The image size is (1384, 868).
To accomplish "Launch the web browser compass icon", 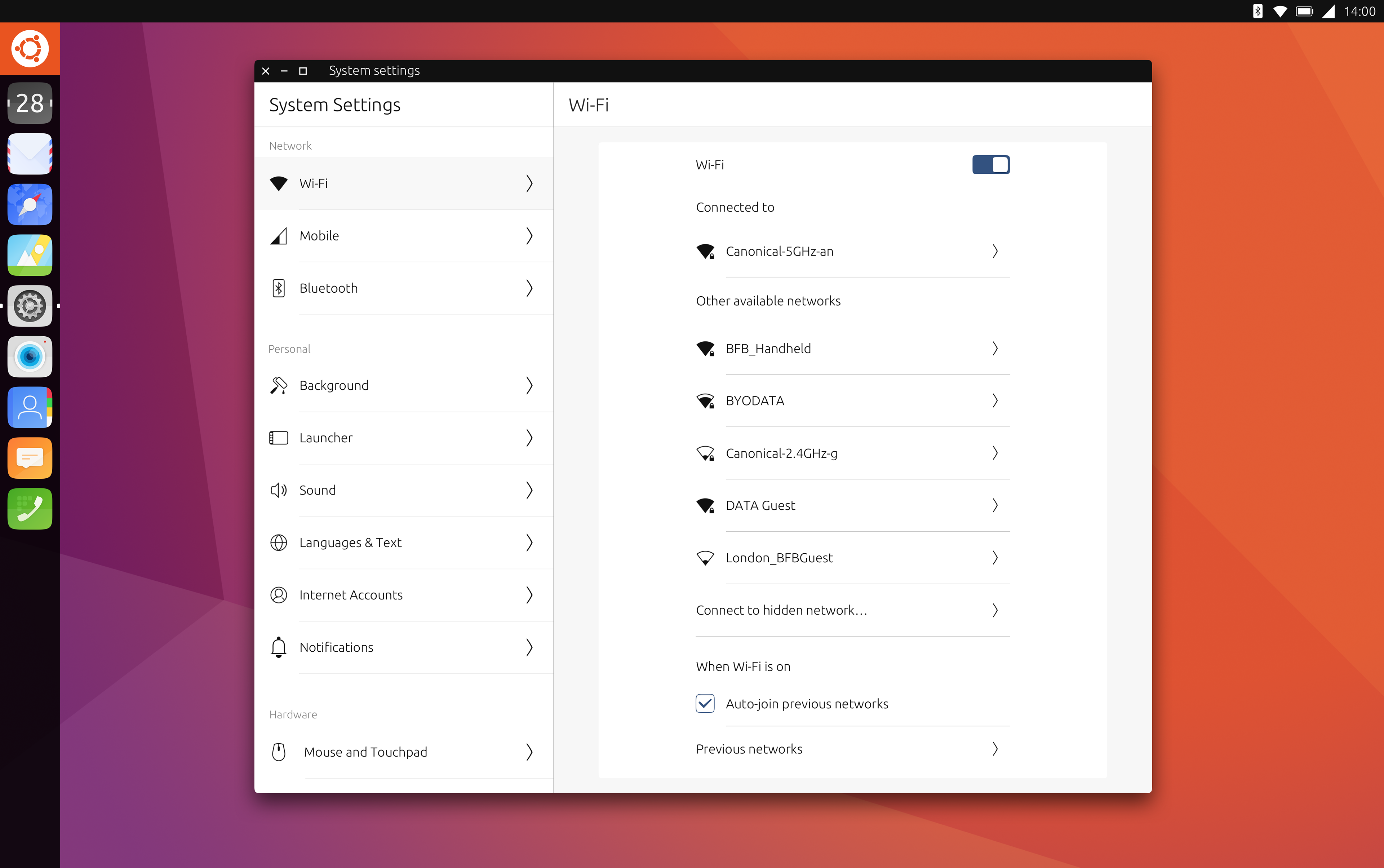I will pyautogui.click(x=30, y=204).
